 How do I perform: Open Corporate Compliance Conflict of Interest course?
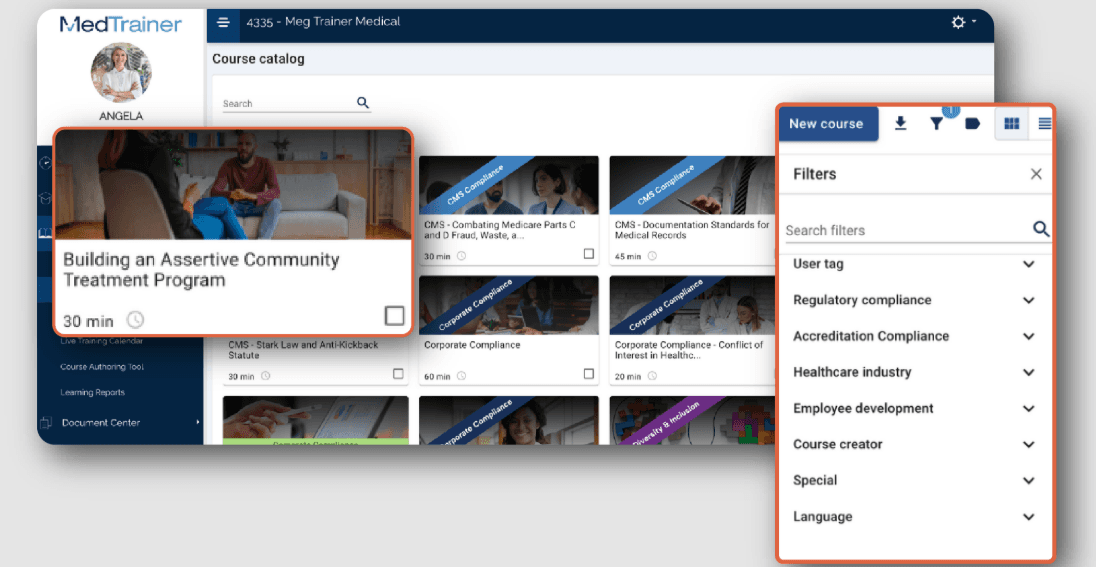pyautogui.click(x=689, y=350)
